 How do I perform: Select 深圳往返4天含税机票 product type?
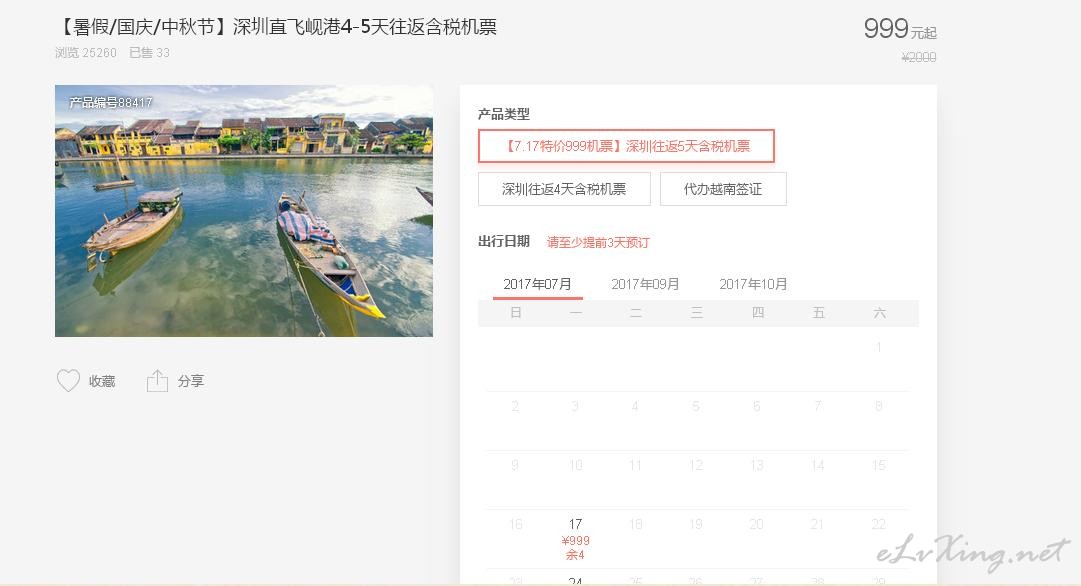point(564,189)
